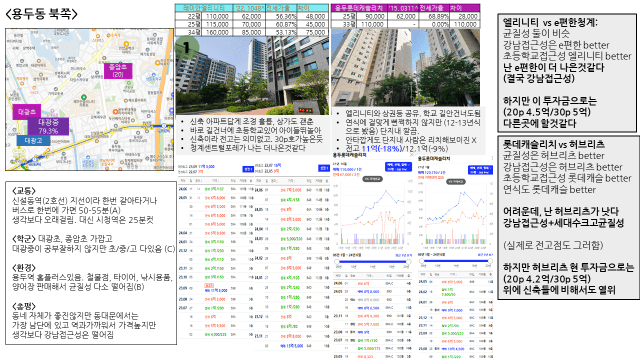Click the bullet '신축 아파트답게 조경 훌륭, 상가도 괜춘'
The height and width of the screenshot is (360, 640).
pyautogui.click(x=251, y=122)
